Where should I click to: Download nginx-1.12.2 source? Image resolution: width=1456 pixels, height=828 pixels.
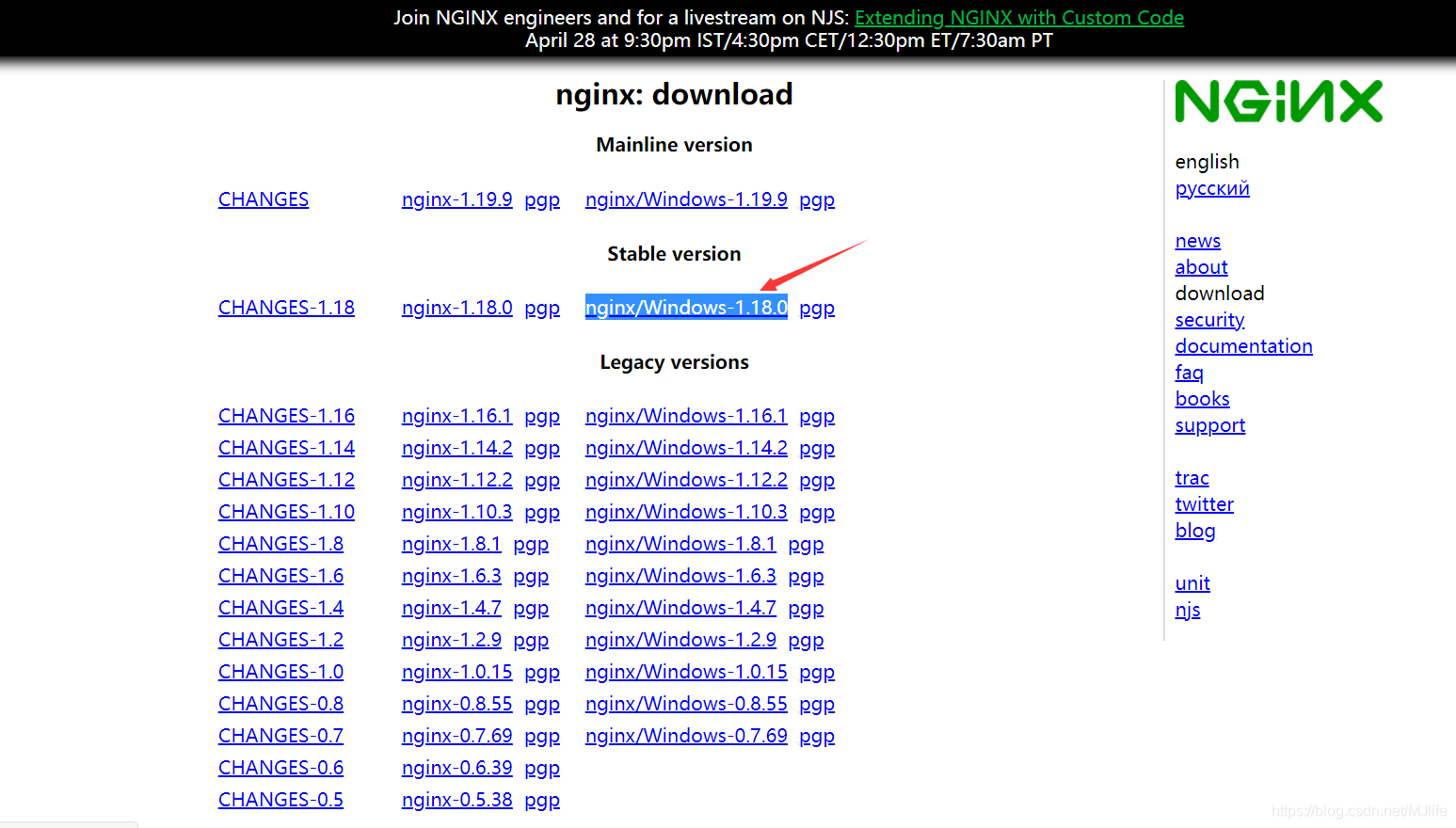pyautogui.click(x=456, y=480)
